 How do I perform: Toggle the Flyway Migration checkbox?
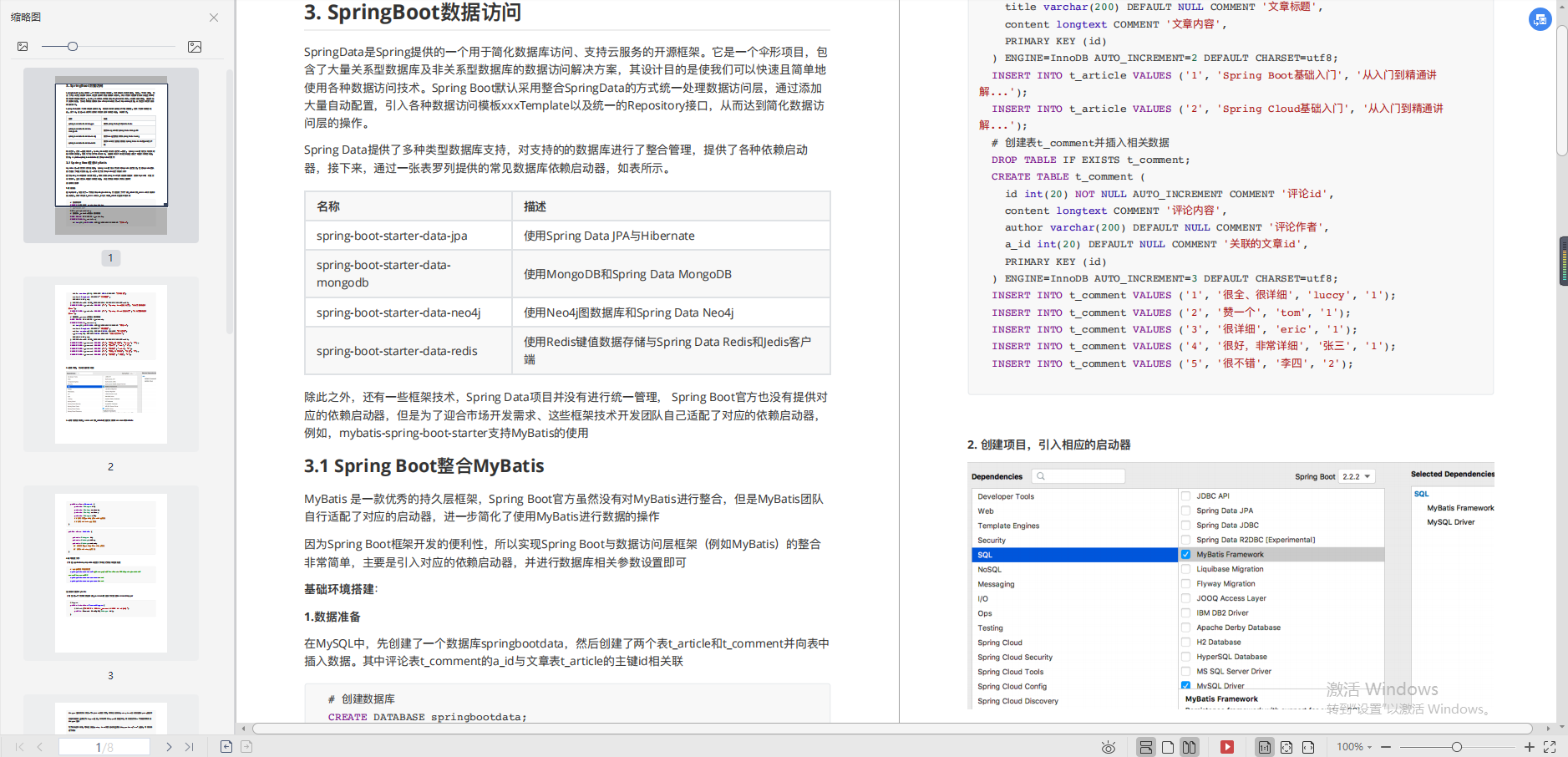point(1185,584)
